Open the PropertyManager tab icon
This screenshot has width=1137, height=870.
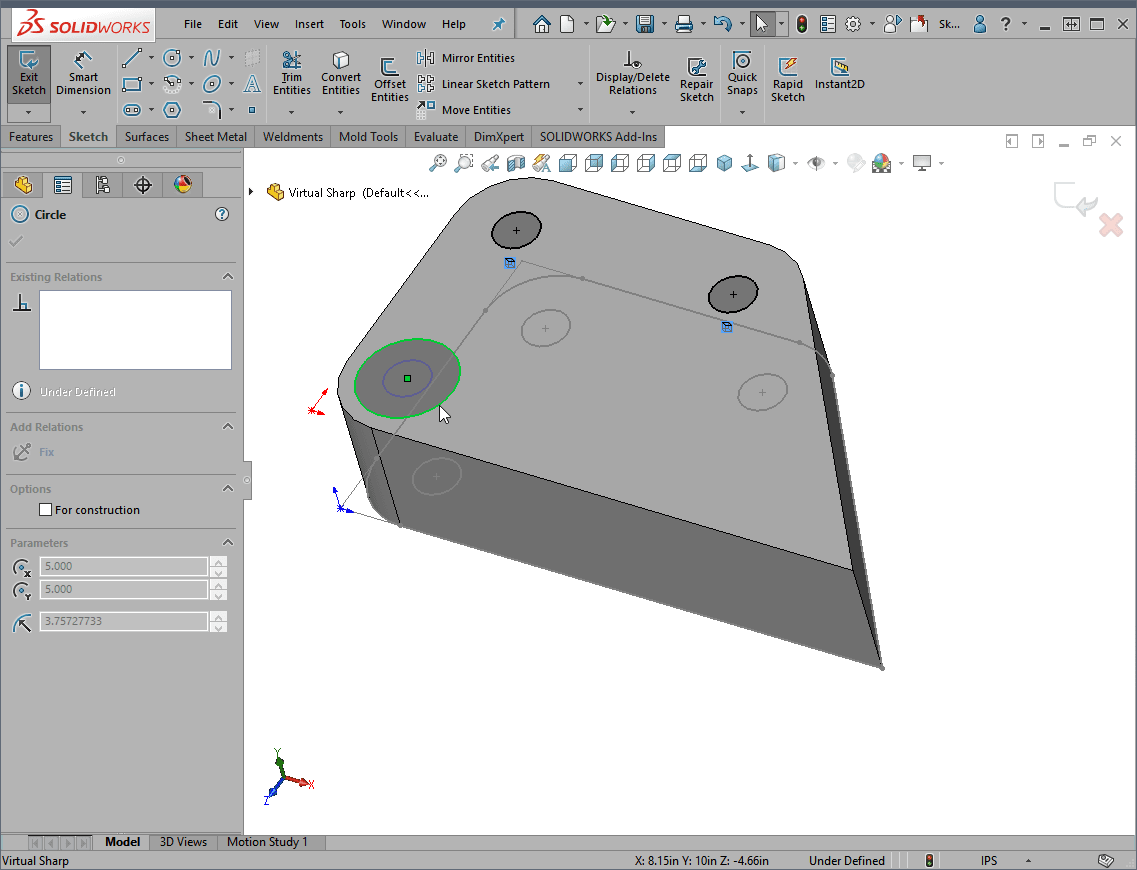pyautogui.click(x=63, y=186)
